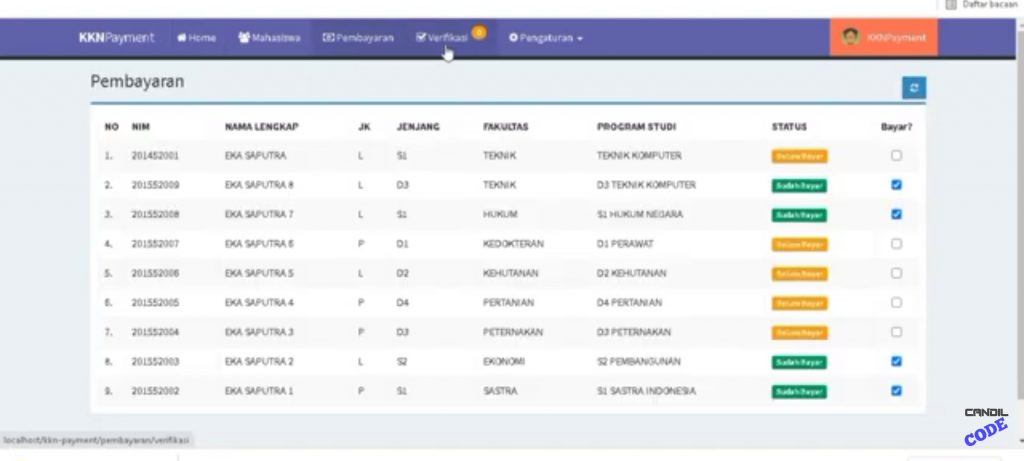Viewport: 1024px width, 461px height.
Task: Click the Home icon in navbar
Action: (182, 38)
